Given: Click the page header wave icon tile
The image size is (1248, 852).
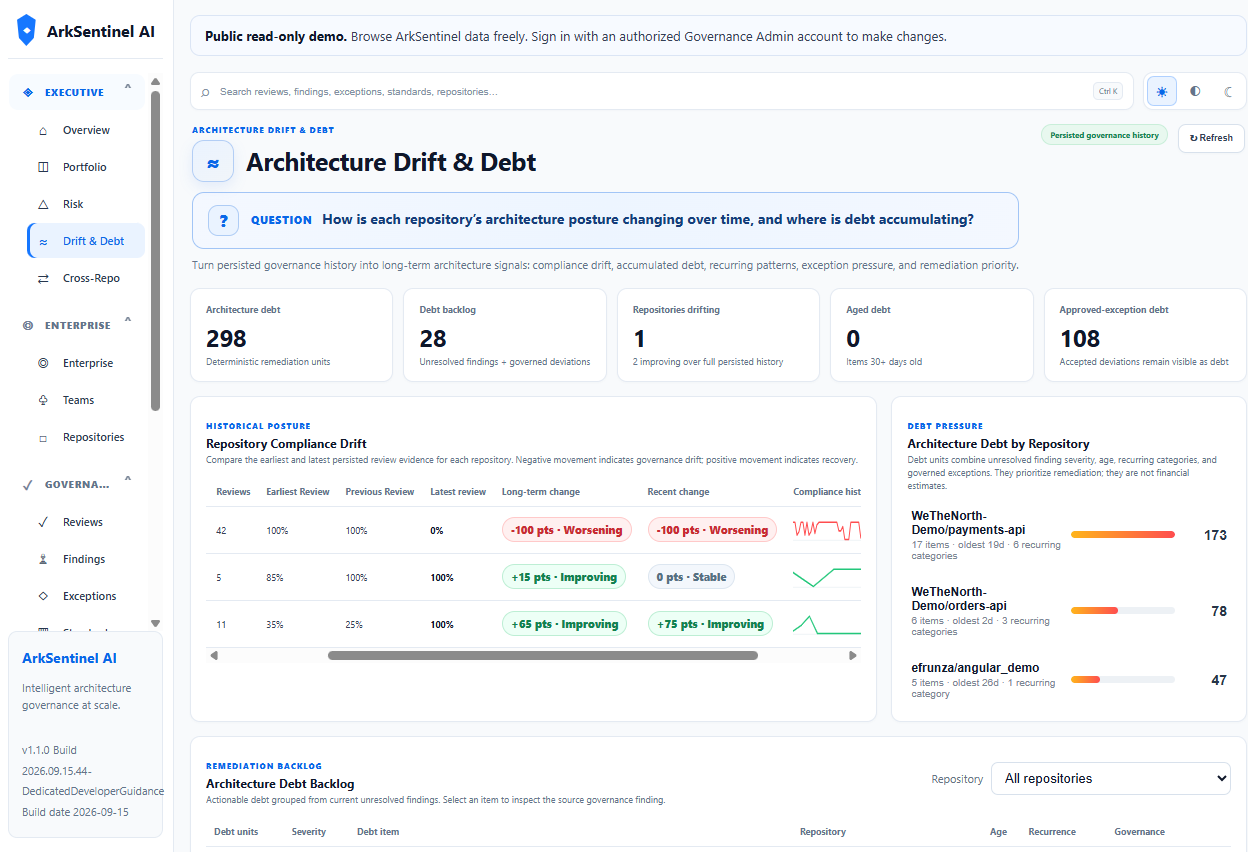Looking at the screenshot, I should 213,162.
